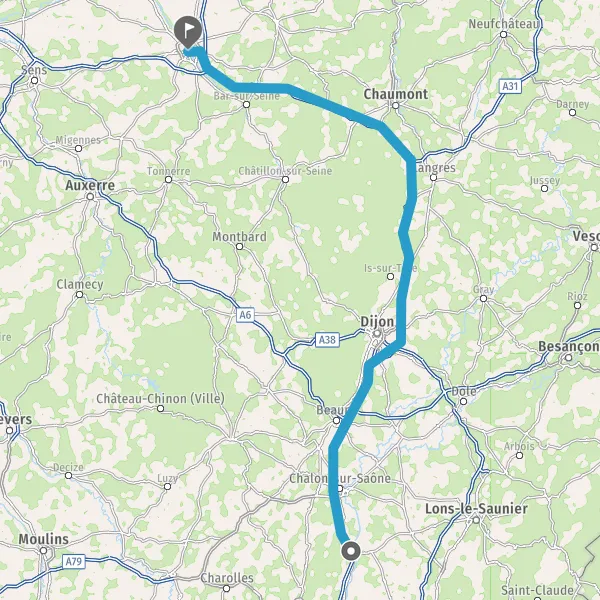Screen dimensions: 600x600
Task: Click the Dole town marker
Action: click(463, 401)
